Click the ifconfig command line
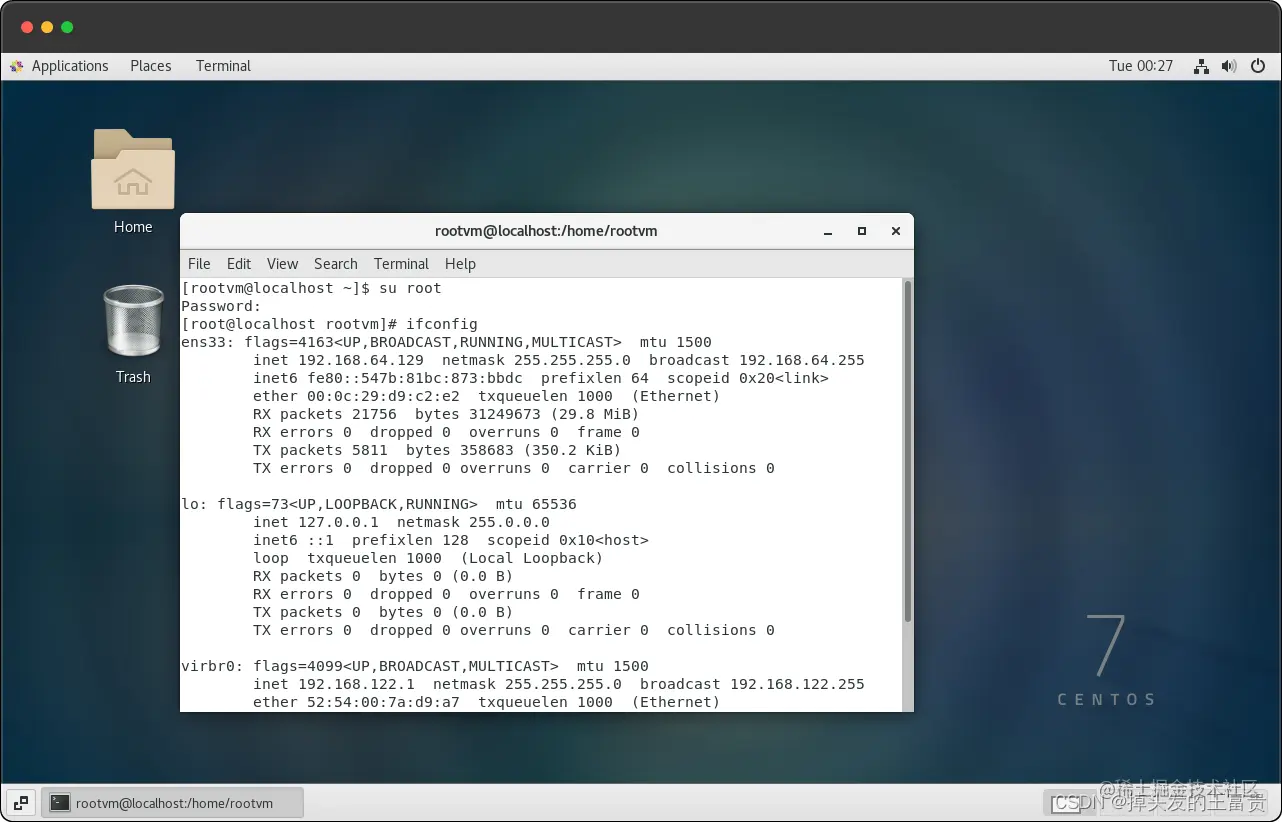The width and height of the screenshot is (1282, 822). coord(330,324)
